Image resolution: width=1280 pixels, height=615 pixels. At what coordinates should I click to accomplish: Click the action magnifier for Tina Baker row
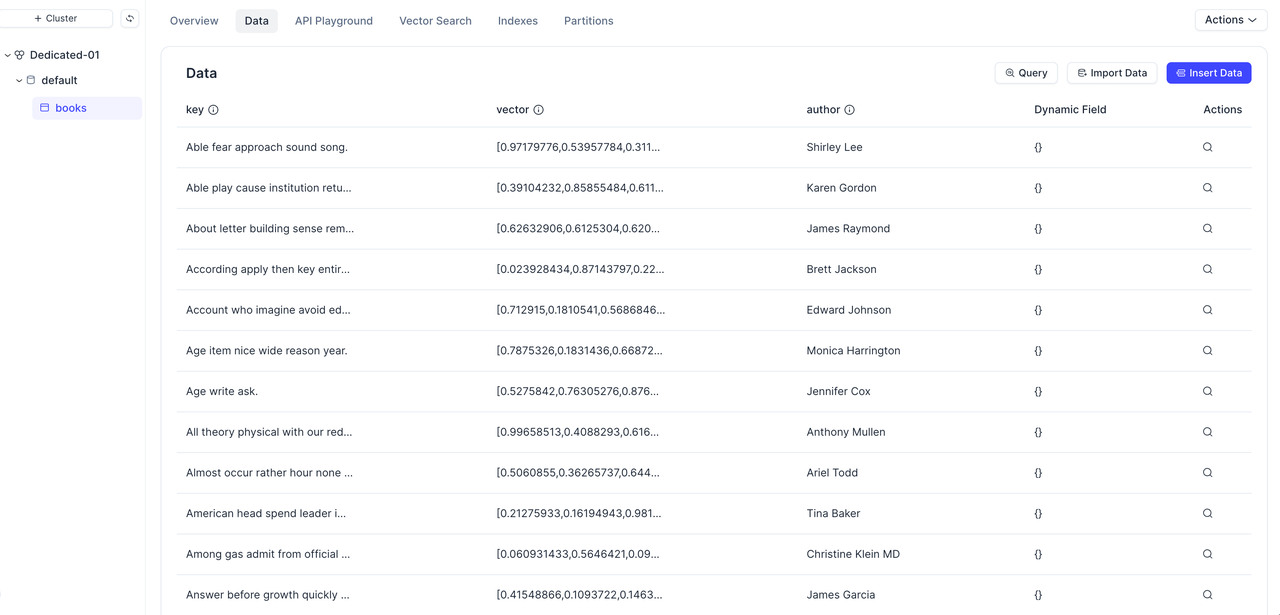1207,513
